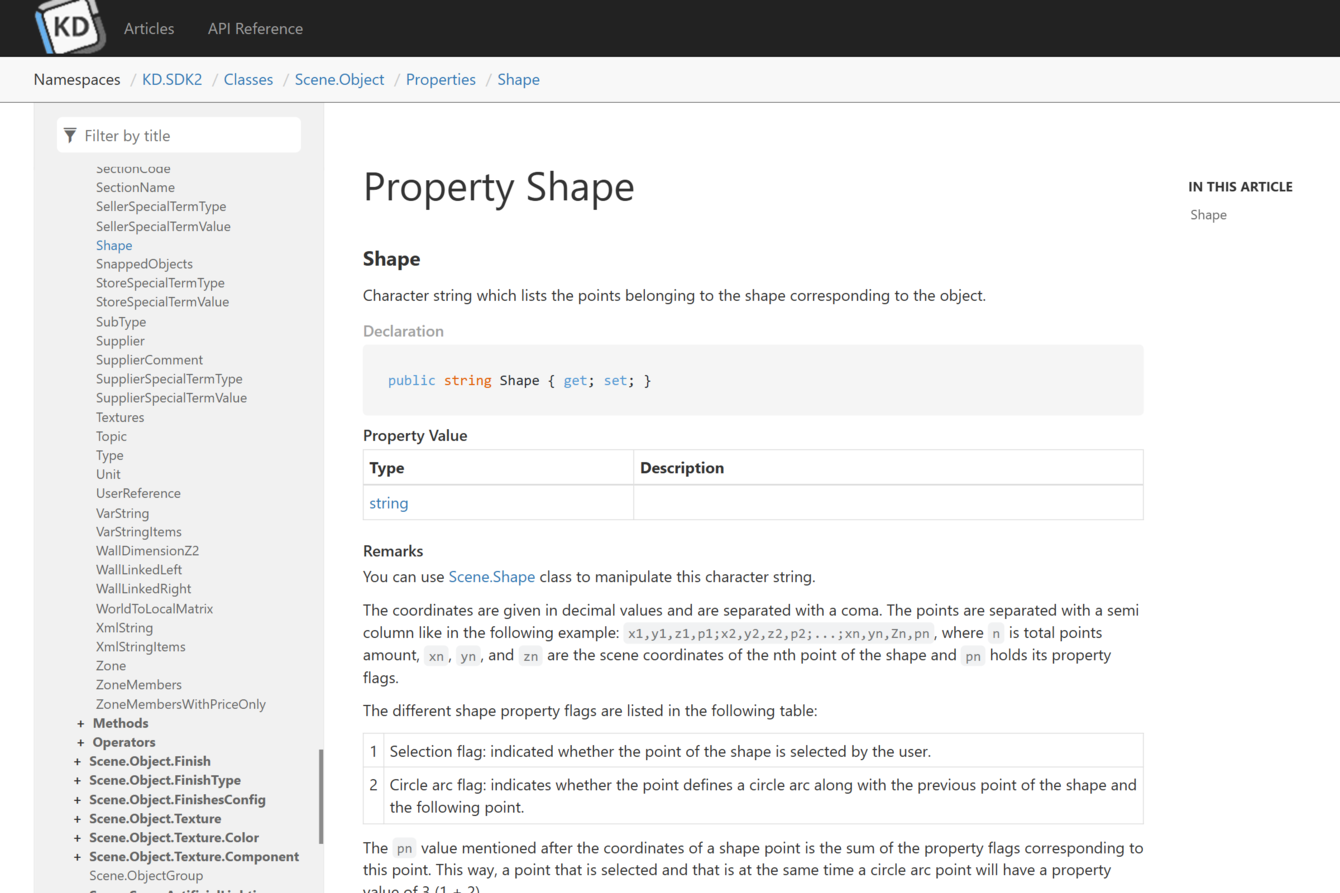Select UserReference in sidebar
Screen dimensions: 1340x893
tap(138, 493)
